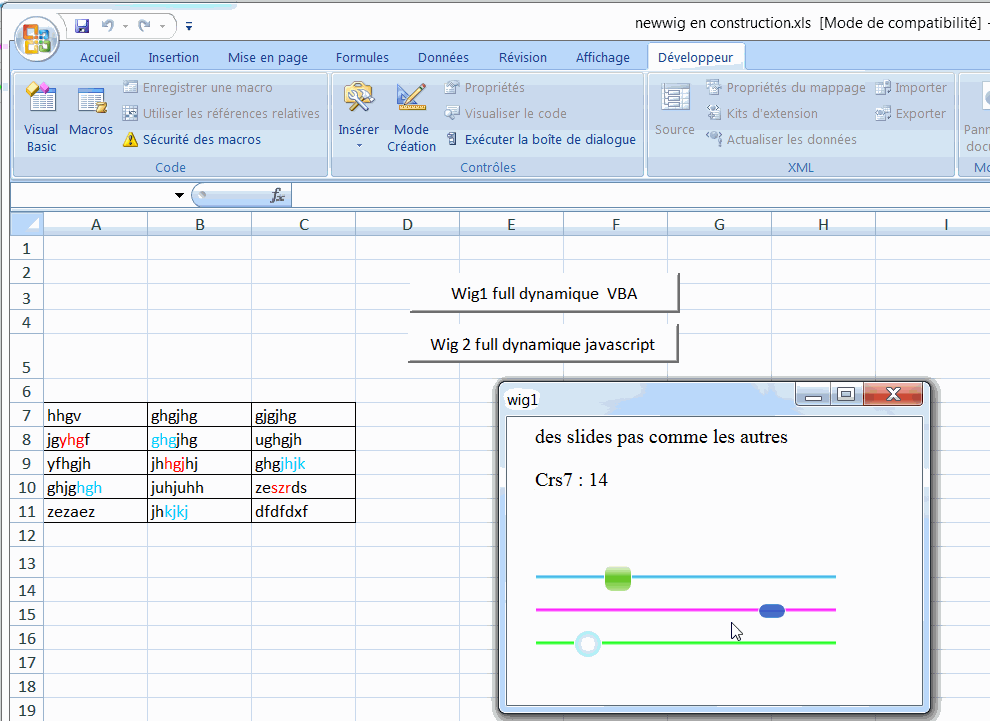
Task: Expand the Name Box dropdown
Action: 179,195
